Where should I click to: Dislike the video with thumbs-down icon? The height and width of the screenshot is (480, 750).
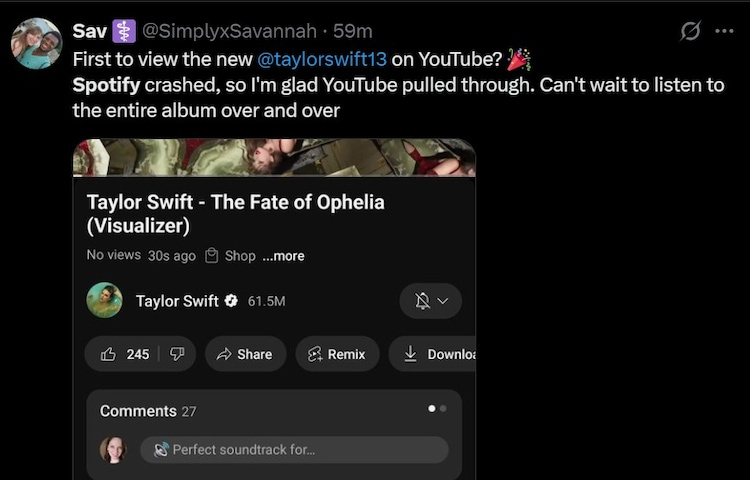(177, 354)
